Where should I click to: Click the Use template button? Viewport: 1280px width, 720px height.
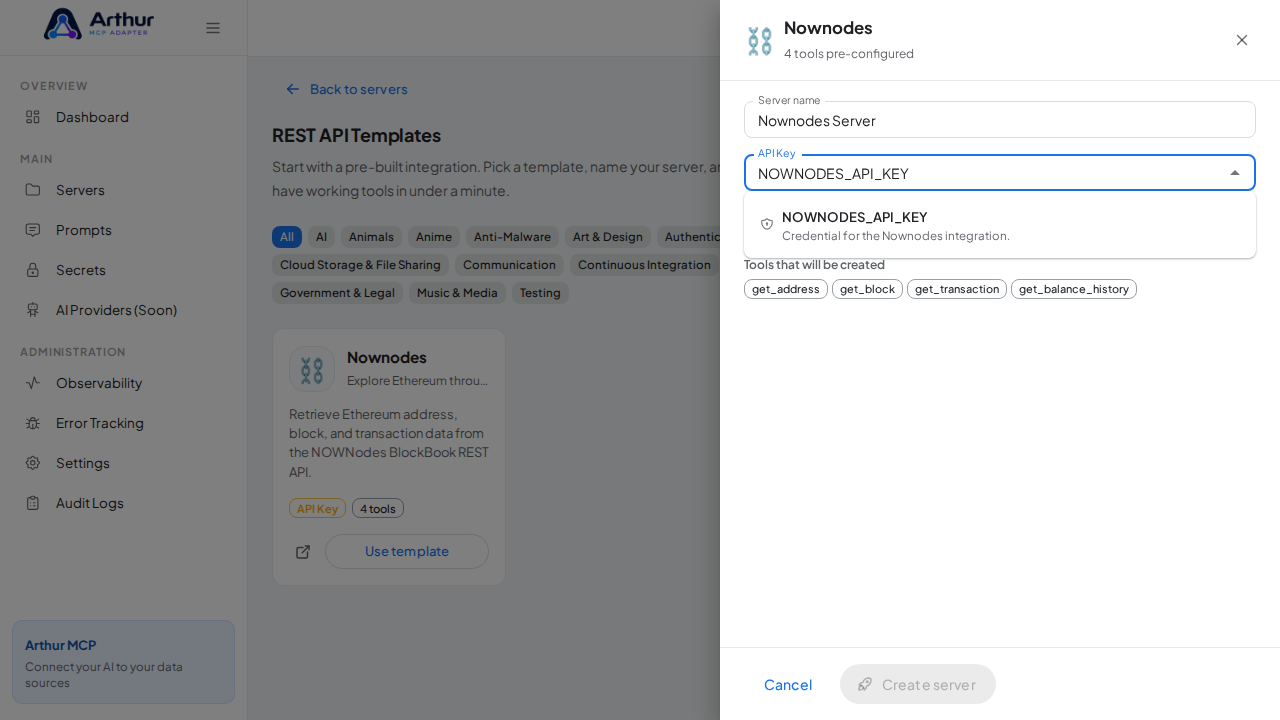click(x=407, y=551)
